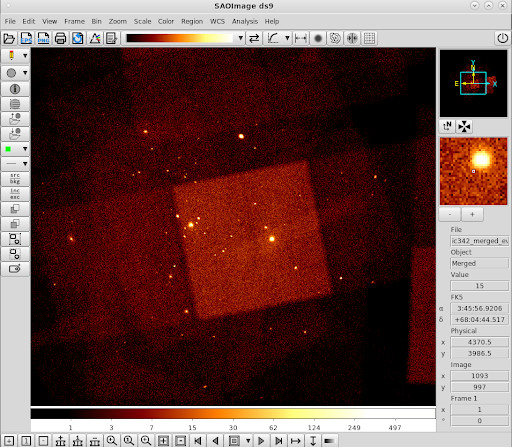The height and width of the screenshot is (447, 512).
Task: Open the region shape circle dropdown
Action: (x=25, y=73)
